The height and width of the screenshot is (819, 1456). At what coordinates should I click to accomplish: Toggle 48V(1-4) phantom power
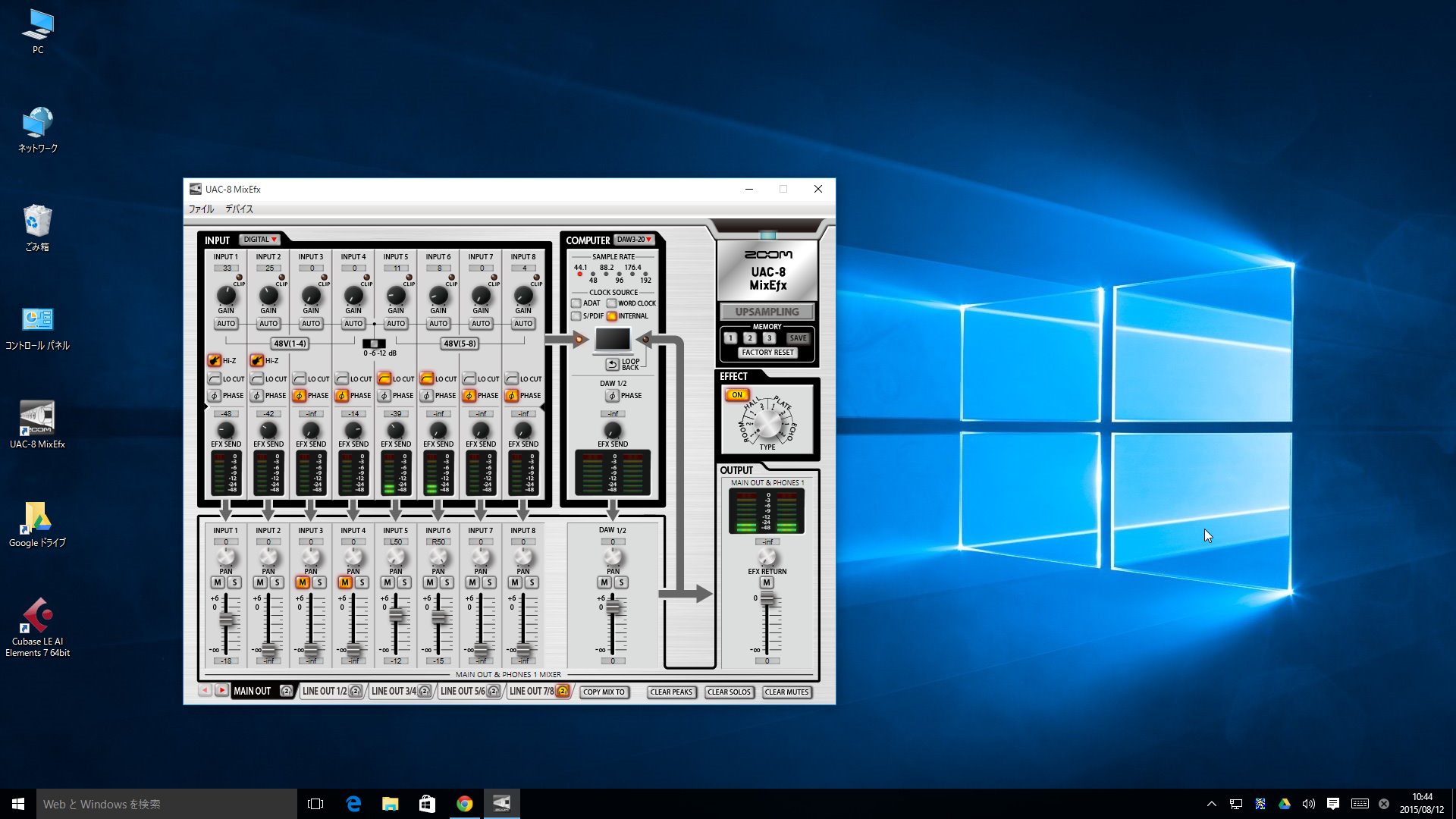[290, 344]
